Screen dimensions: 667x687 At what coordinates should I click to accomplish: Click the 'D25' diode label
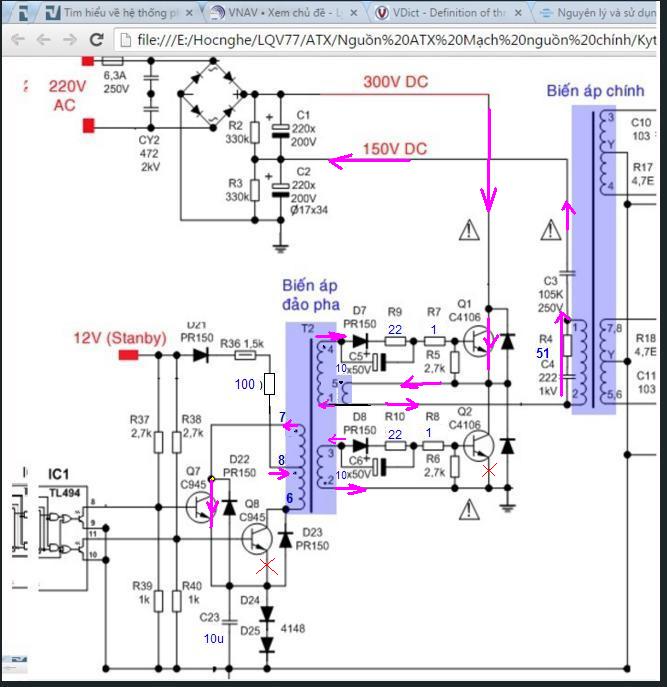tap(250, 630)
